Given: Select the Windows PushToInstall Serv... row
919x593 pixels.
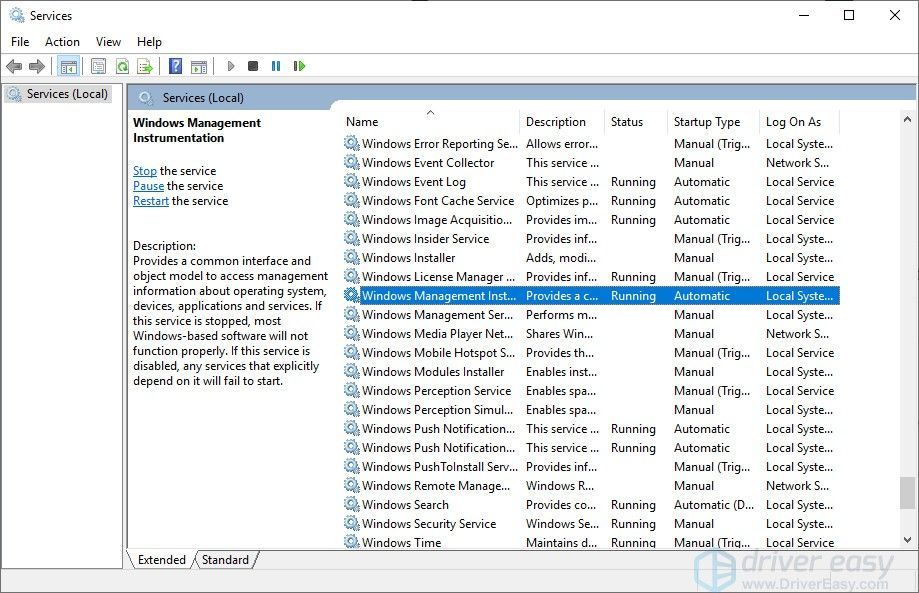Looking at the screenshot, I should click(591, 466).
